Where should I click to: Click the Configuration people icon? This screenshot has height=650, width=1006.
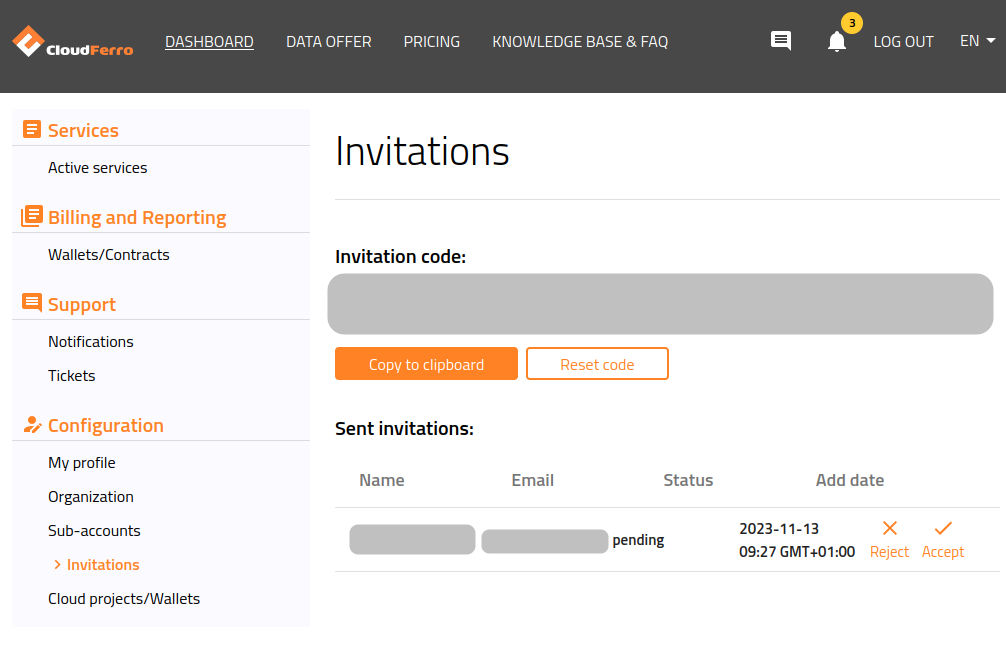click(x=32, y=425)
